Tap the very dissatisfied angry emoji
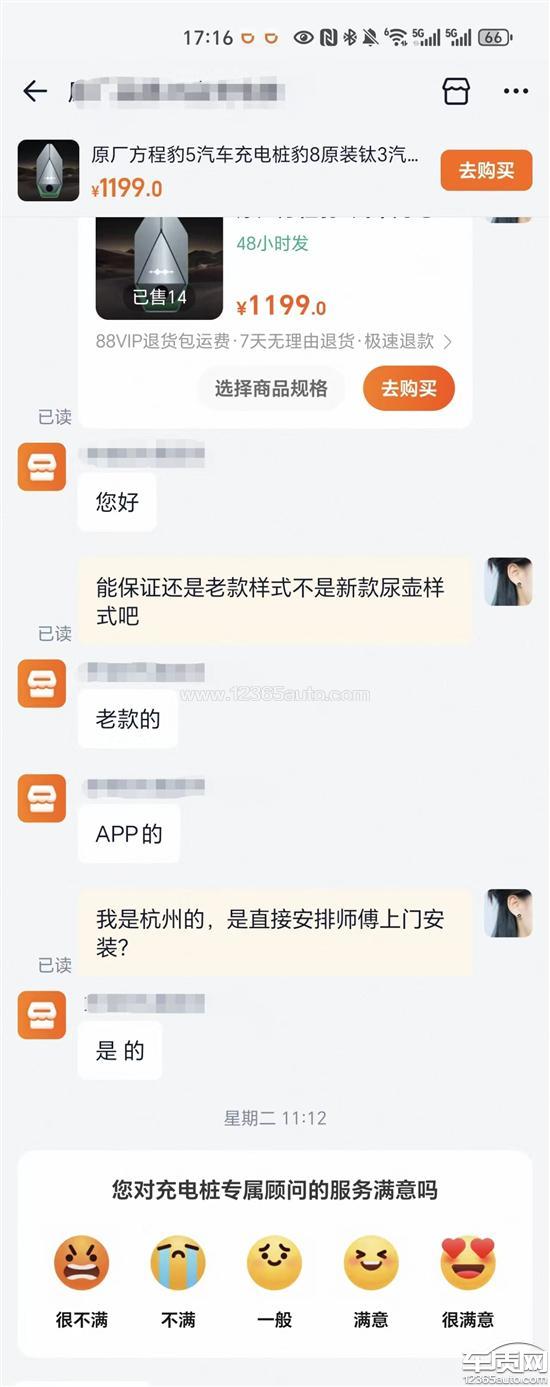Screen dimensions: 550x1387 [81, 1262]
